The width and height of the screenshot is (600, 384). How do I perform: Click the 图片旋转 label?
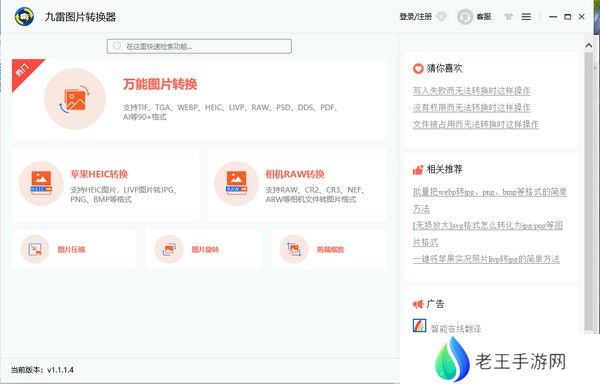205,249
